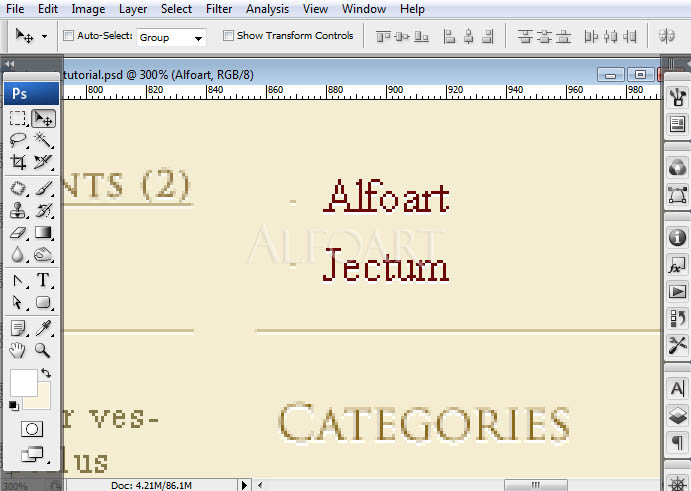This screenshot has height=491, width=691.
Task: Open the File menu
Action: (x=15, y=9)
